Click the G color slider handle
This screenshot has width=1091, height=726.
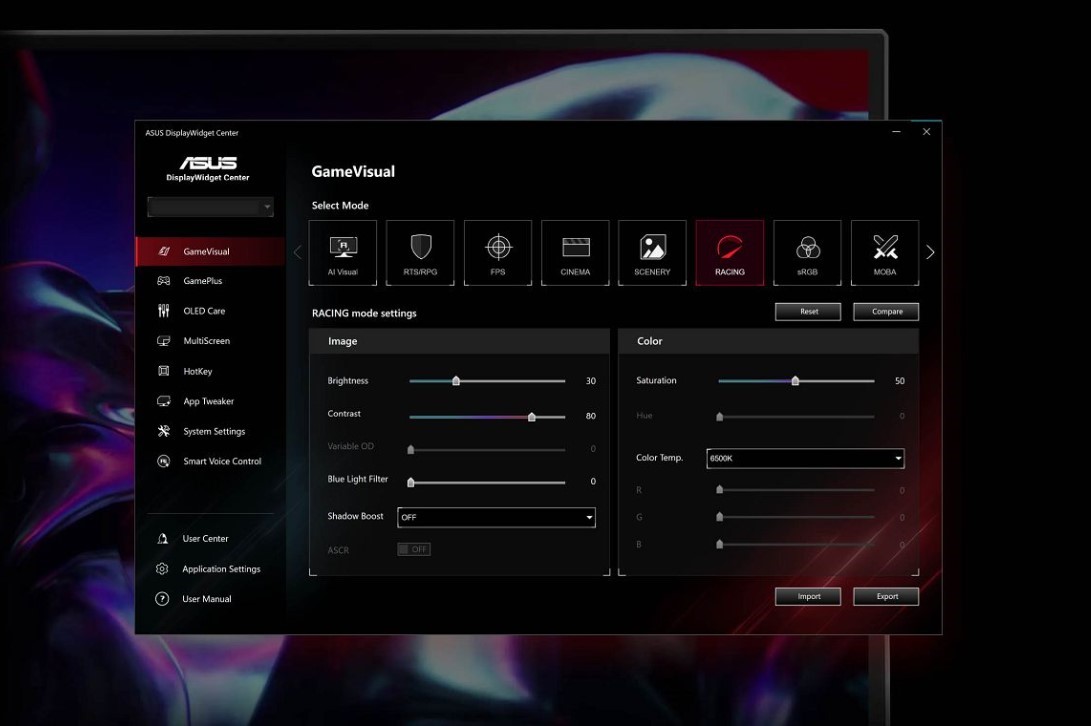click(719, 516)
